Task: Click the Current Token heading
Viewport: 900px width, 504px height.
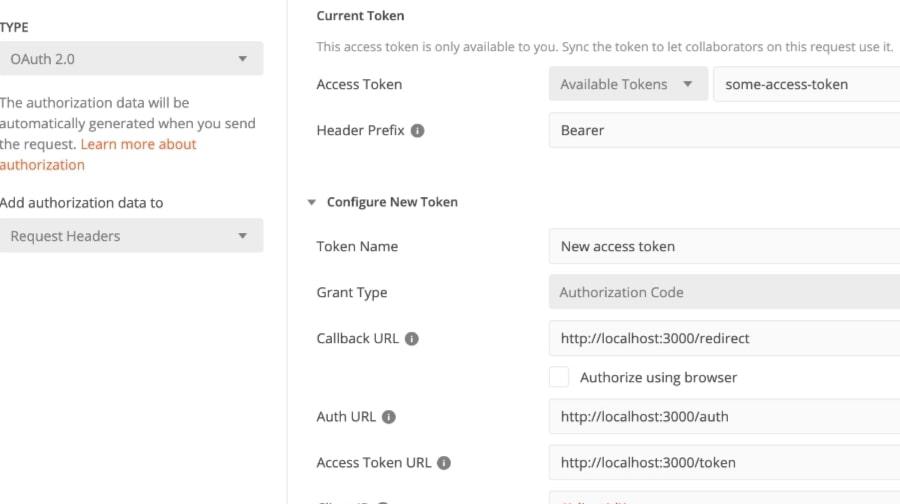Action: 360,16
